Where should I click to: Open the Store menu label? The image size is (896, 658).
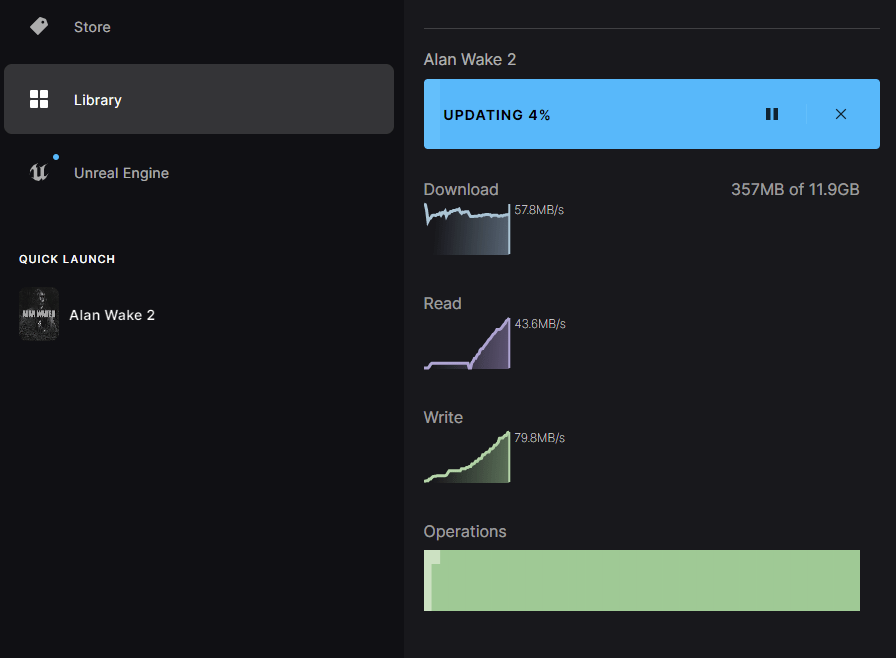pos(92,27)
